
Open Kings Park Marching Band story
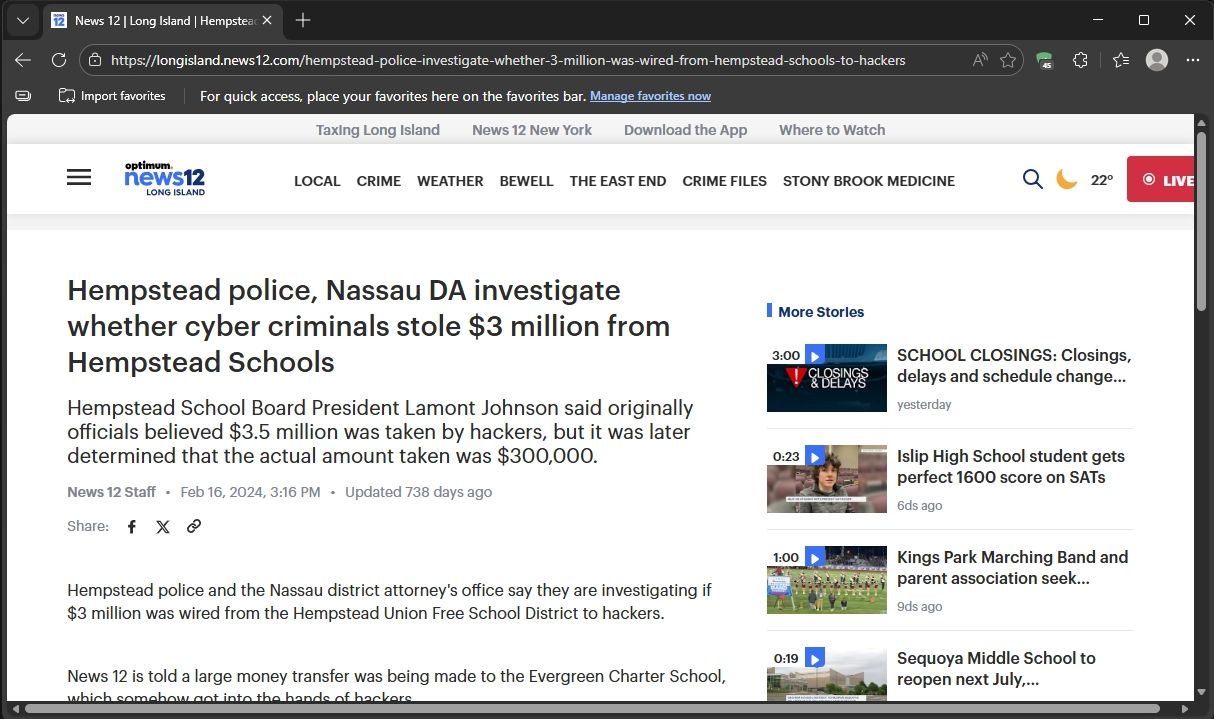click(x=1012, y=568)
